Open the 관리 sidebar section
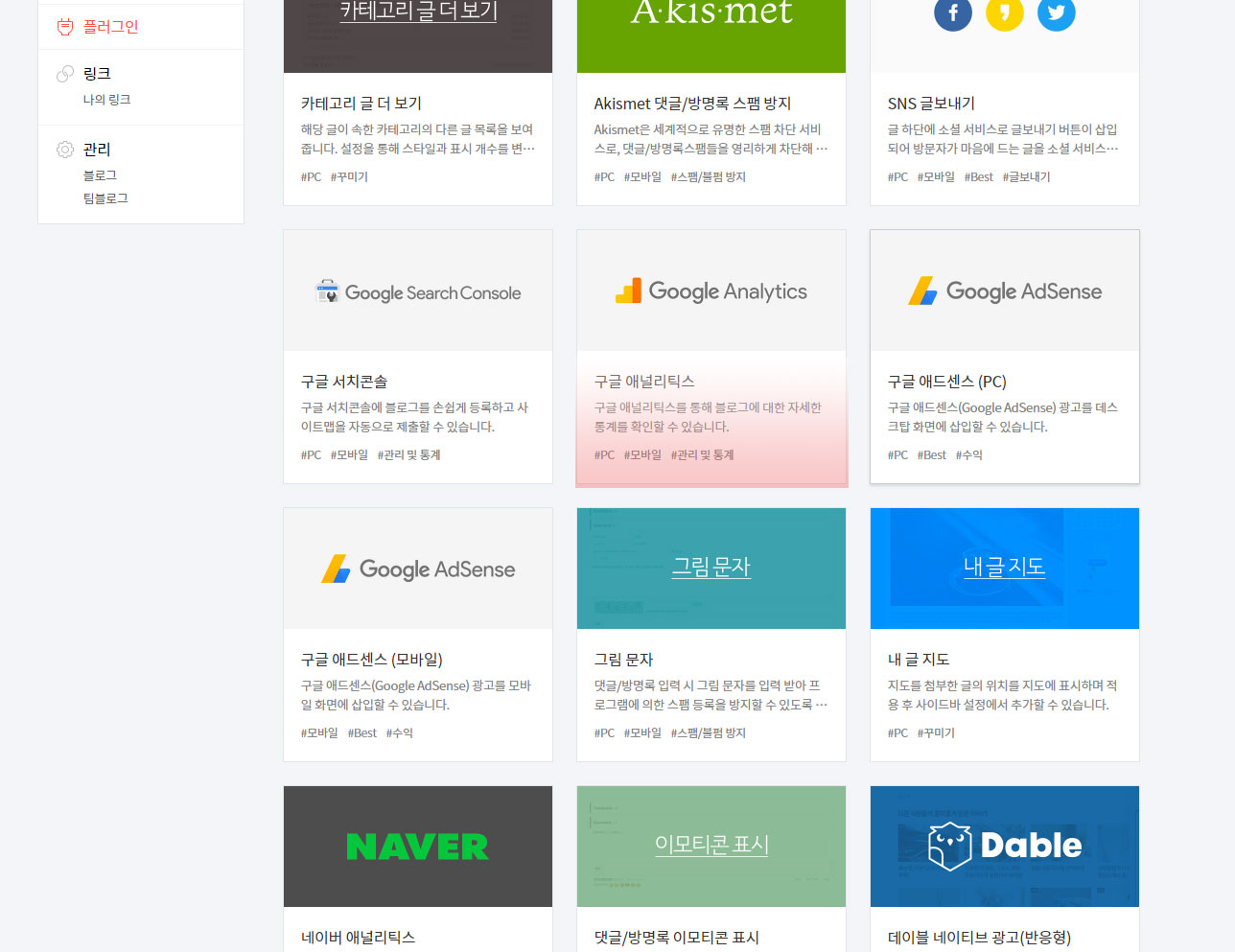 97,150
